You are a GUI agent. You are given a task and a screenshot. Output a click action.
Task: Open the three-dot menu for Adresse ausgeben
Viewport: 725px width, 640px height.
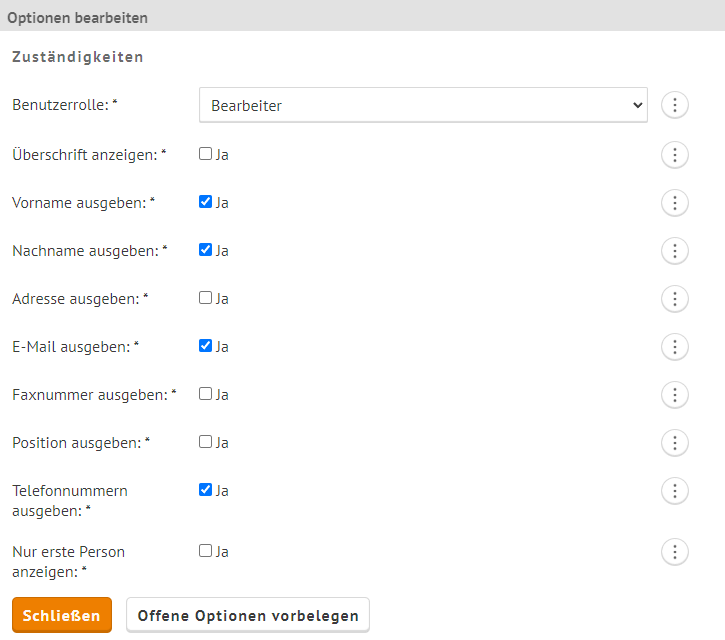coord(675,299)
